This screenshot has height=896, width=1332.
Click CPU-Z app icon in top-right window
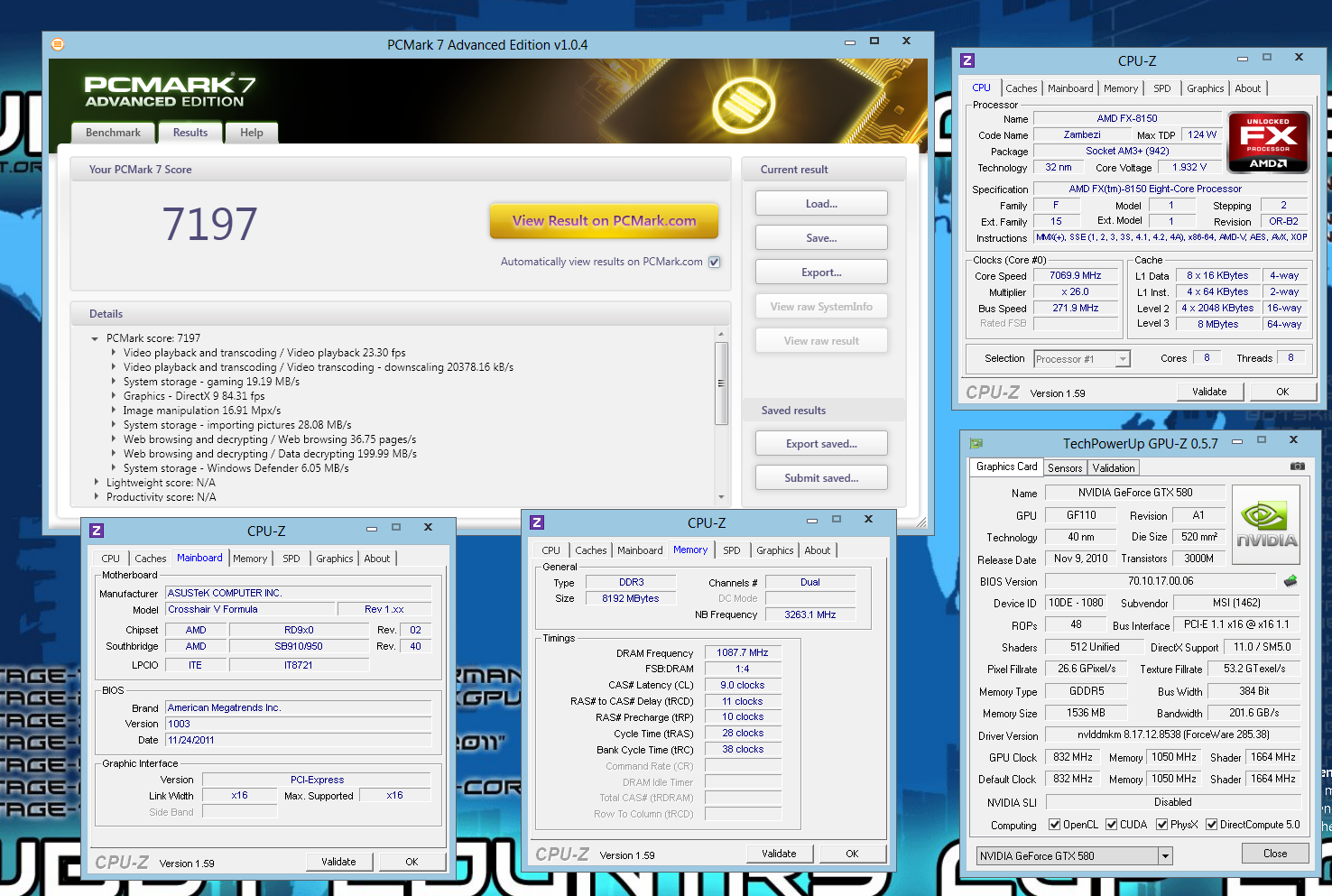click(967, 60)
